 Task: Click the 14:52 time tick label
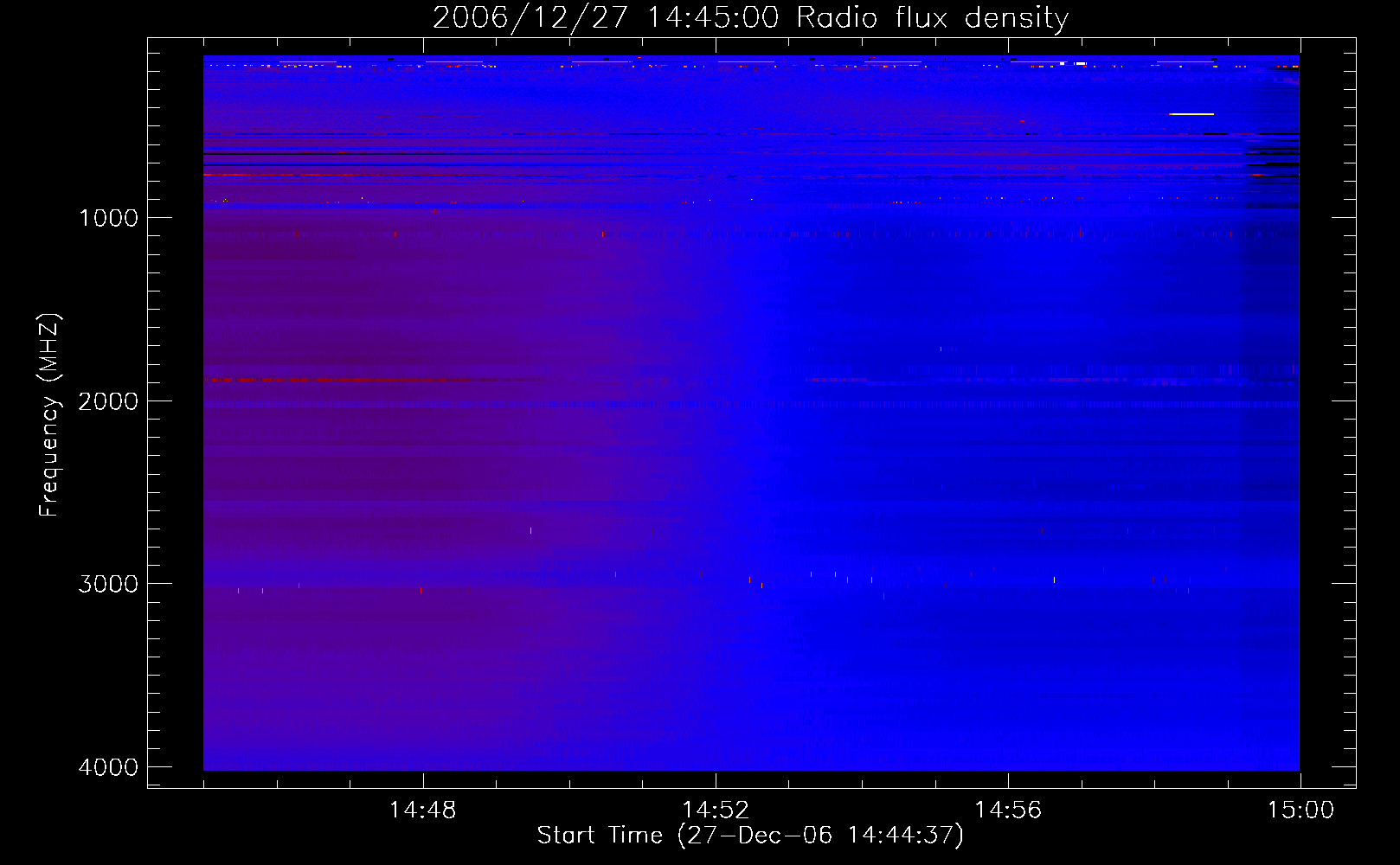pos(715,811)
